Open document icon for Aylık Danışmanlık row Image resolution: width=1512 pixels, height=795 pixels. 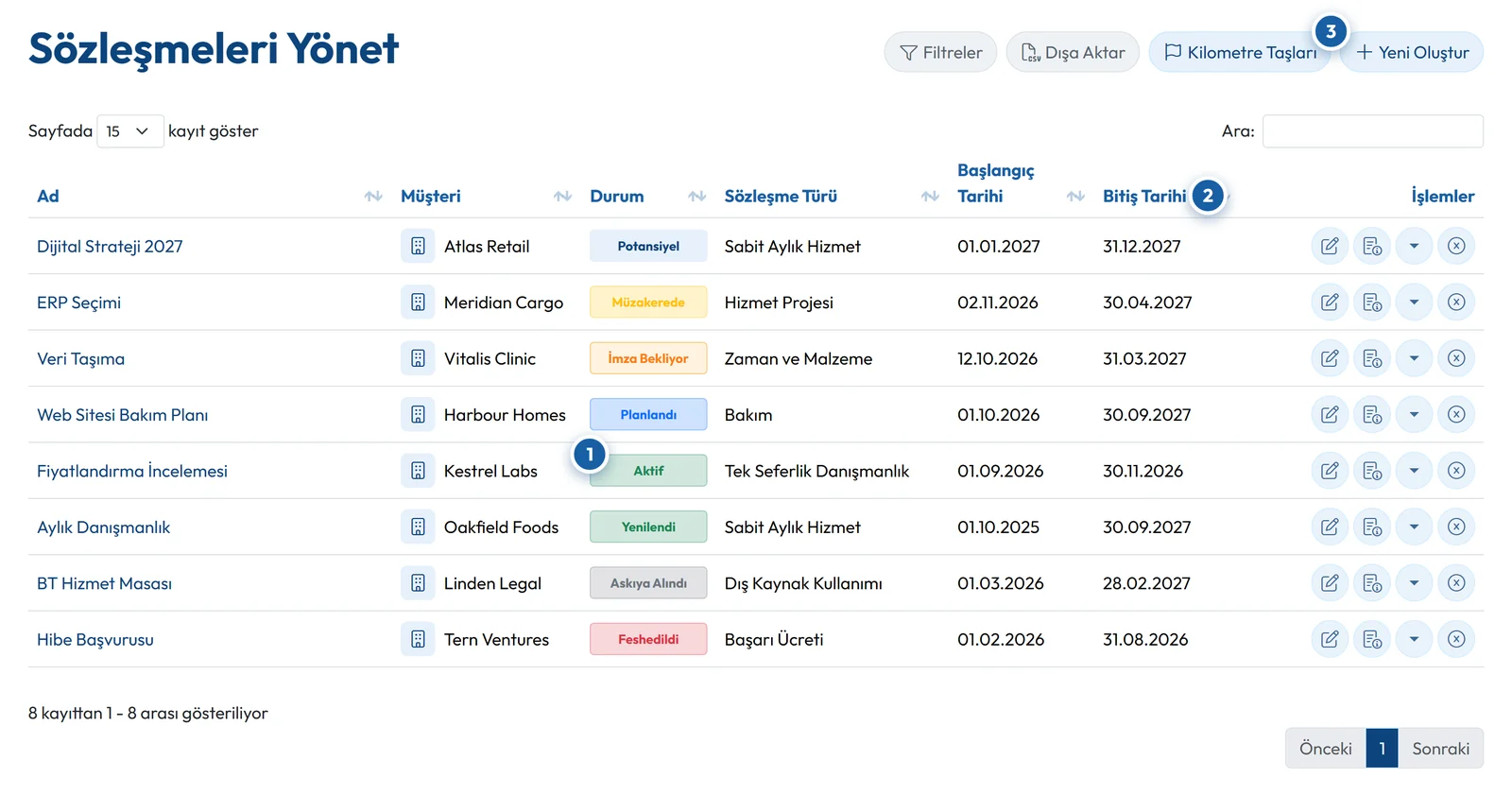tap(1372, 527)
